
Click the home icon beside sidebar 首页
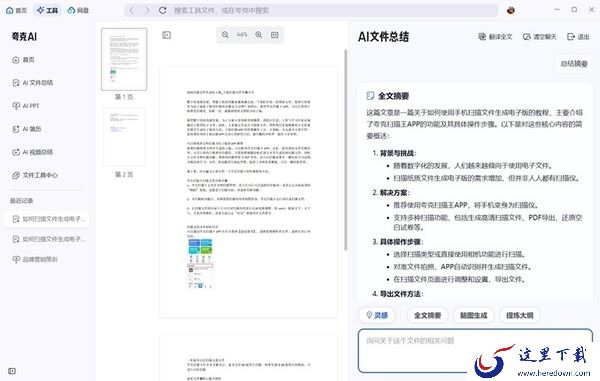click(16, 60)
